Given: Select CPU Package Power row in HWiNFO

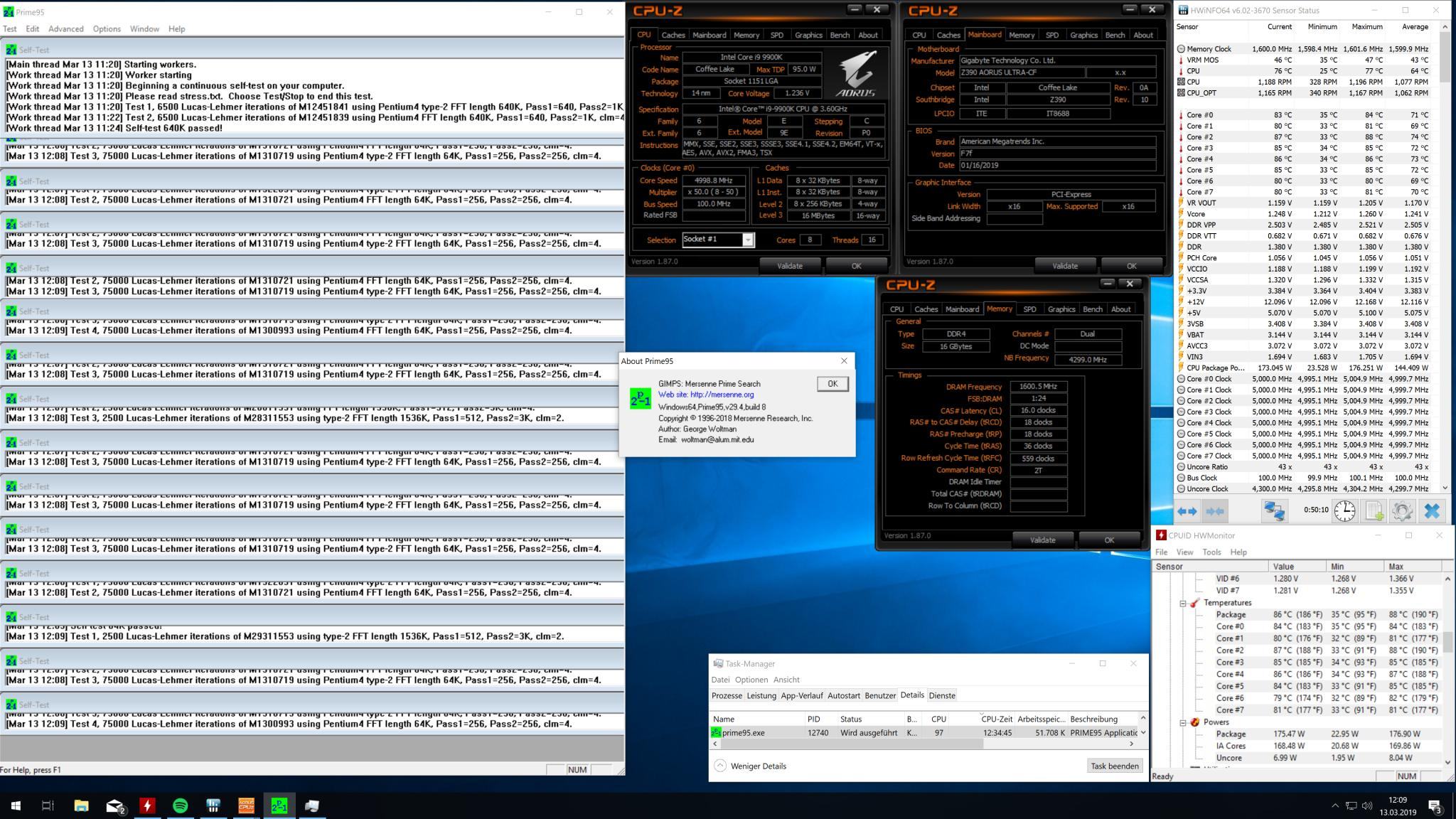Looking at the screenshot, I should pos(1307,368).
